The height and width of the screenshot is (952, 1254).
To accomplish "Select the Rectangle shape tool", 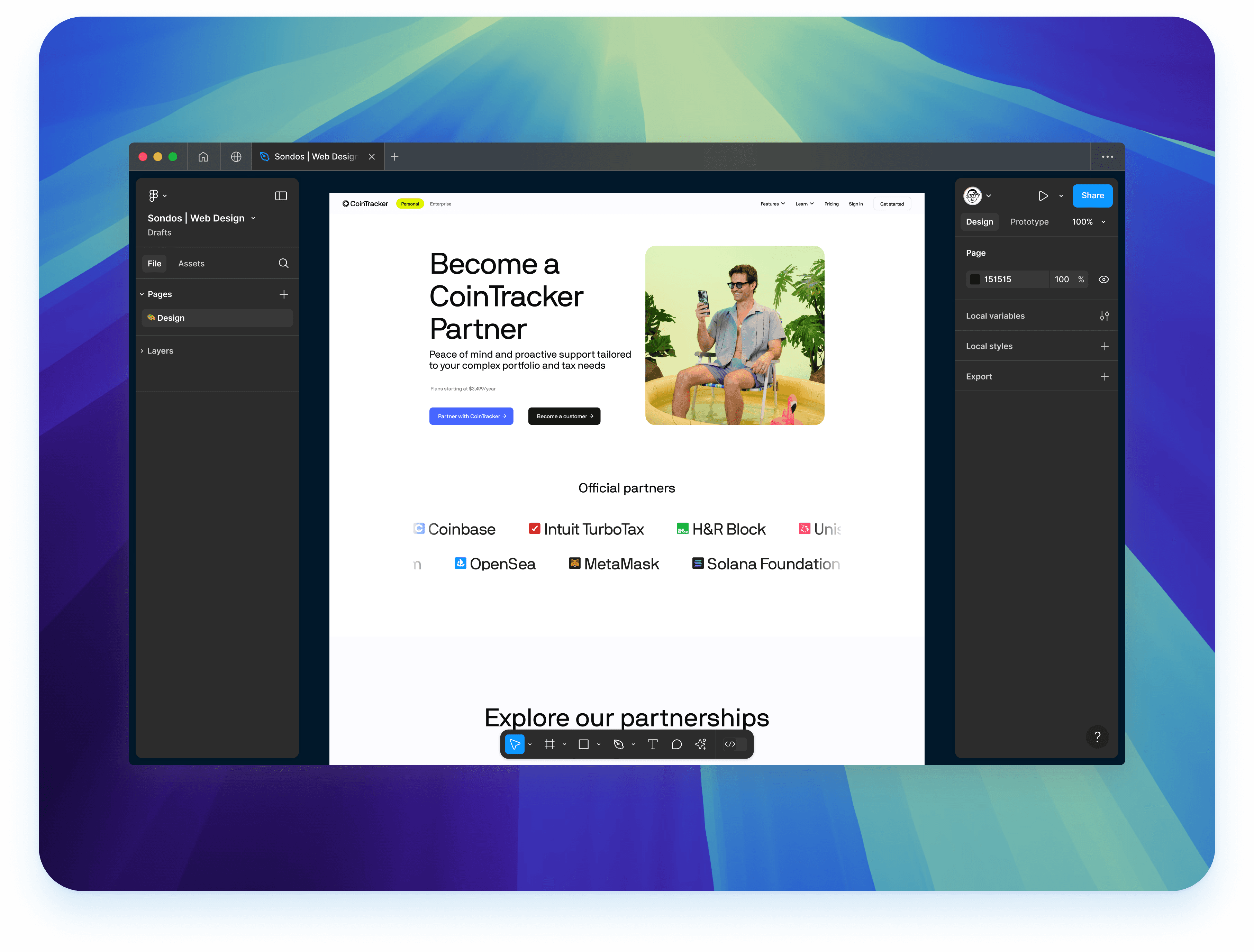I will point(583,744).
